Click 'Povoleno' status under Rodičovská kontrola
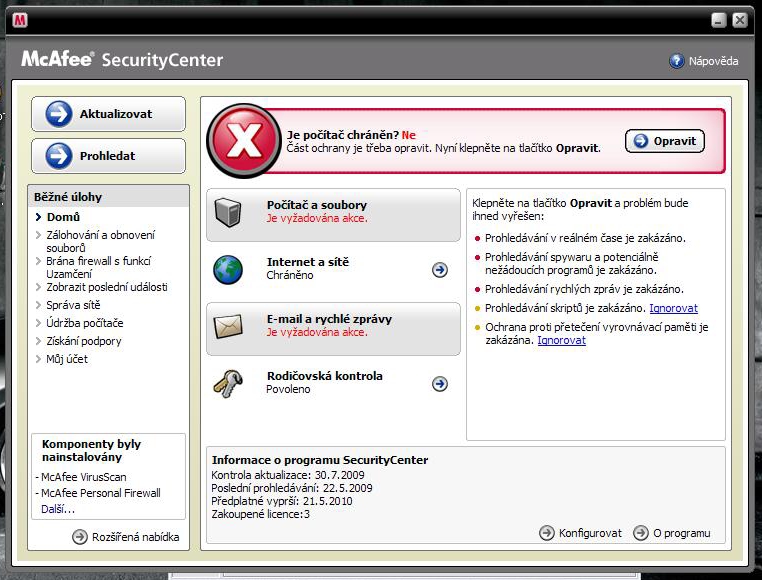Viewport: 762px width, 580px height. tap(288, 389)
